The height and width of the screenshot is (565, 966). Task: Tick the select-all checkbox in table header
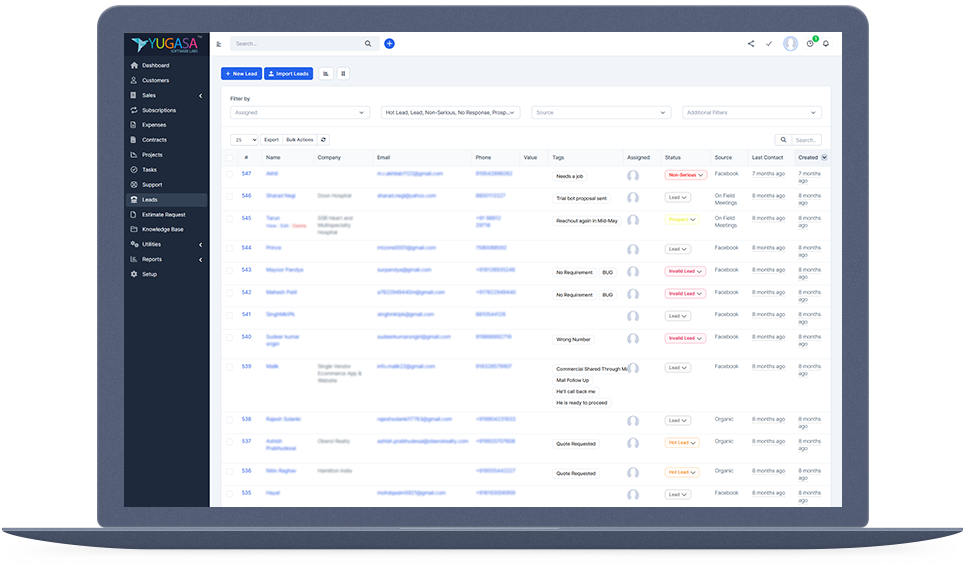[229, 158]
